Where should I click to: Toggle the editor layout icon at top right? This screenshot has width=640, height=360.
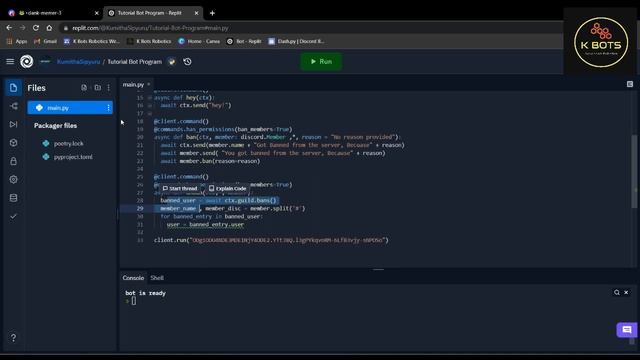pos(630,84)
